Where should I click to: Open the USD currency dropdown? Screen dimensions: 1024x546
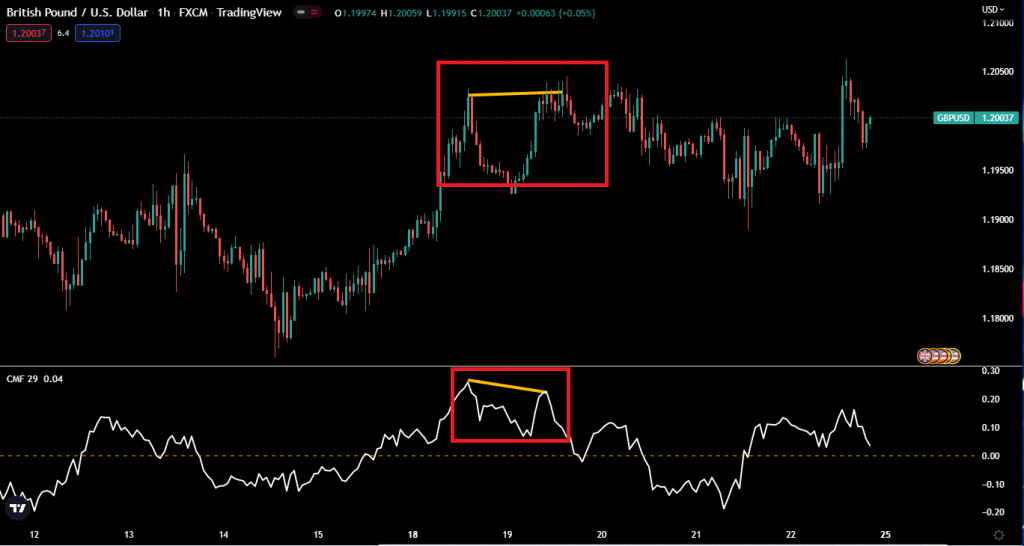tap(995, 9)
